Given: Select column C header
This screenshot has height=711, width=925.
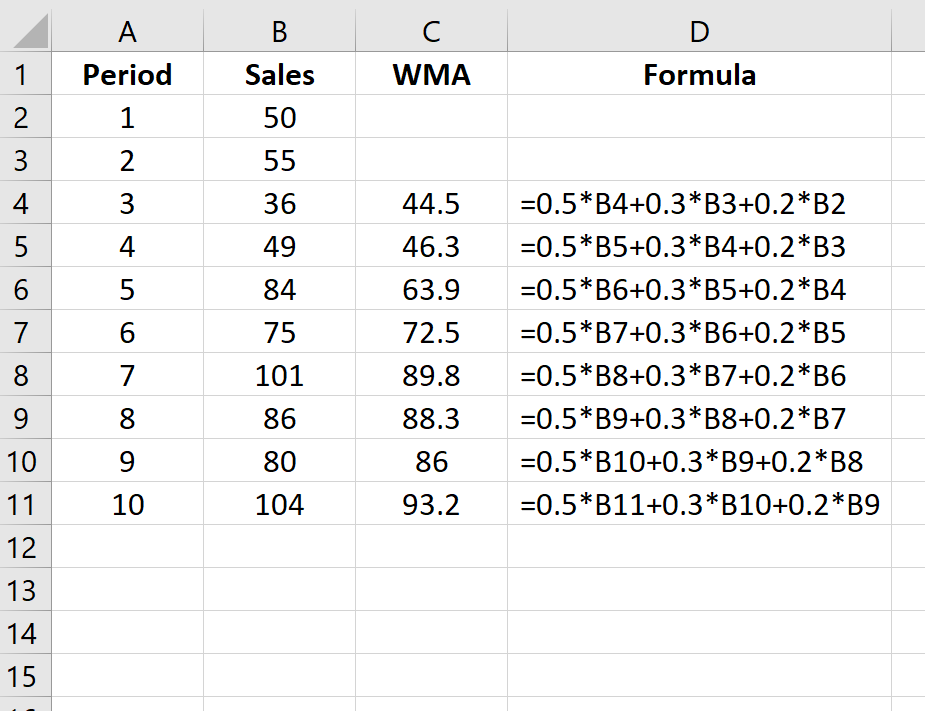Looking at the screenshot, I should pos(431,29).
